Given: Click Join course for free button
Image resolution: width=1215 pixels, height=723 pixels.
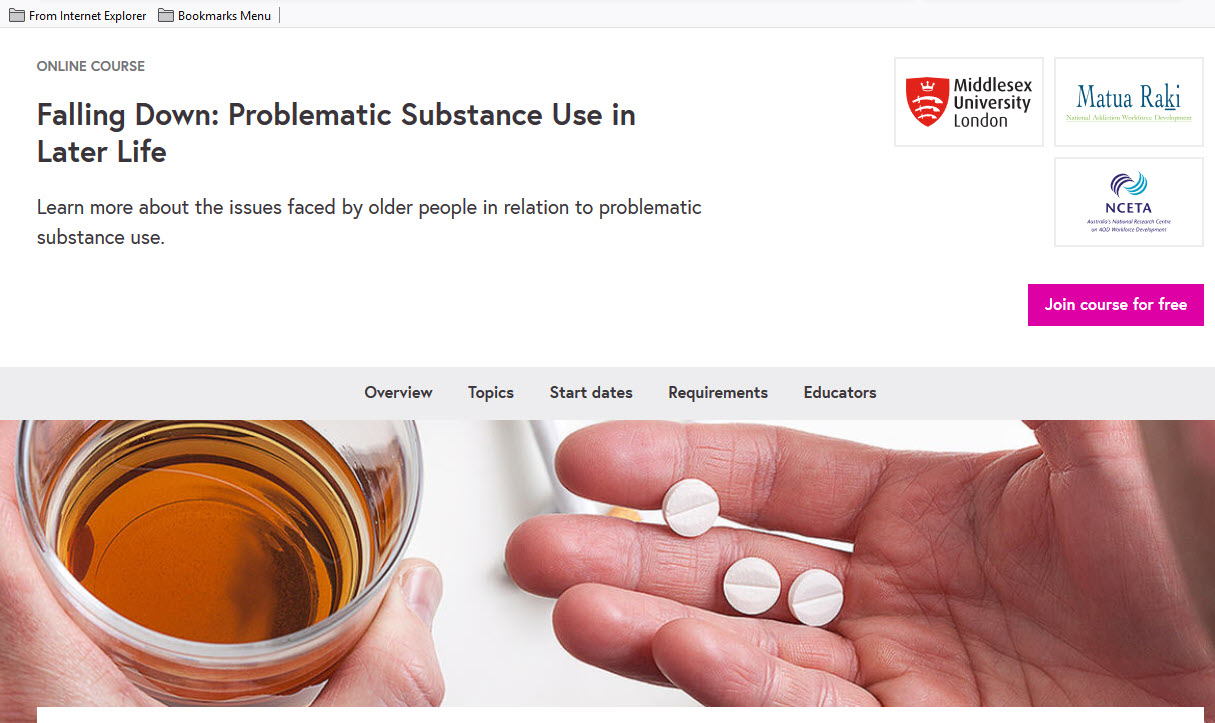Looking at the screenshot, I should click(x=1116, y=305).
